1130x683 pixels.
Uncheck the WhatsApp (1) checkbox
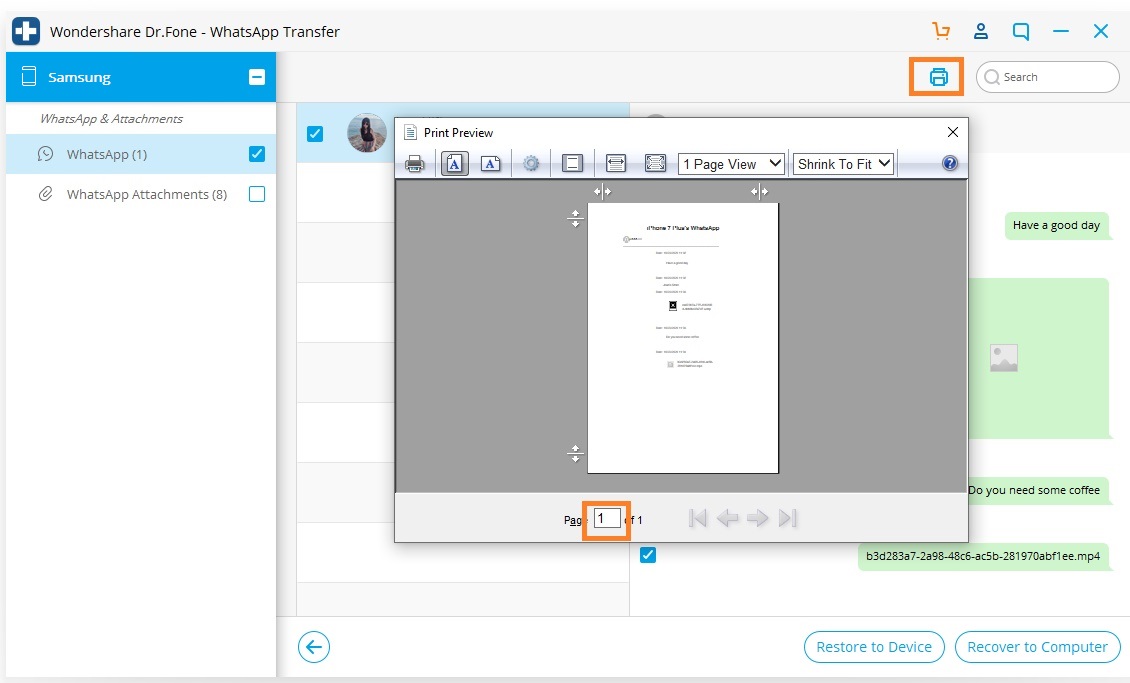pyautogui.click(x=257, y=153)
